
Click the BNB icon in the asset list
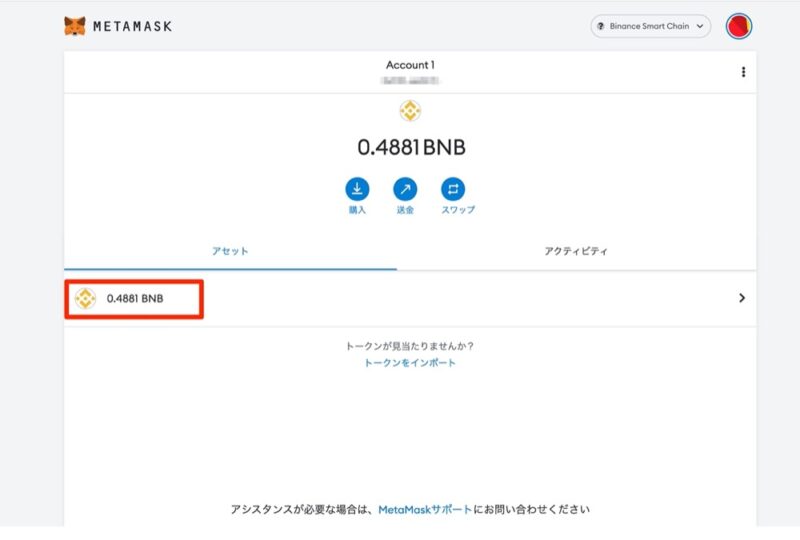[85, 299]
